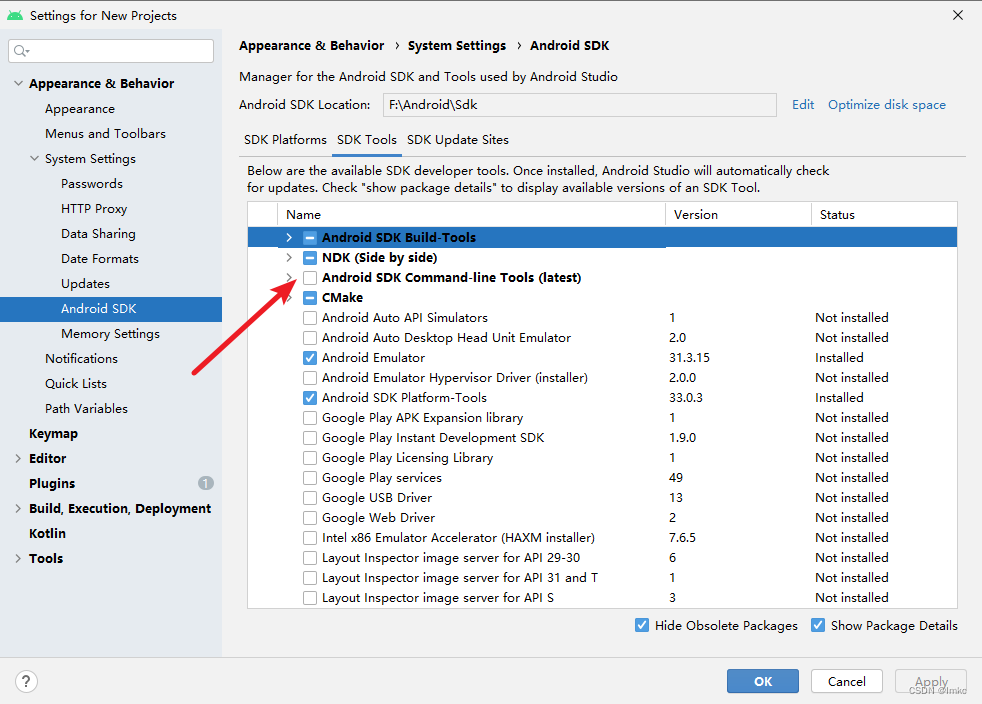Click the settings search field
982x704 pixels.
[x=111, y=51]
